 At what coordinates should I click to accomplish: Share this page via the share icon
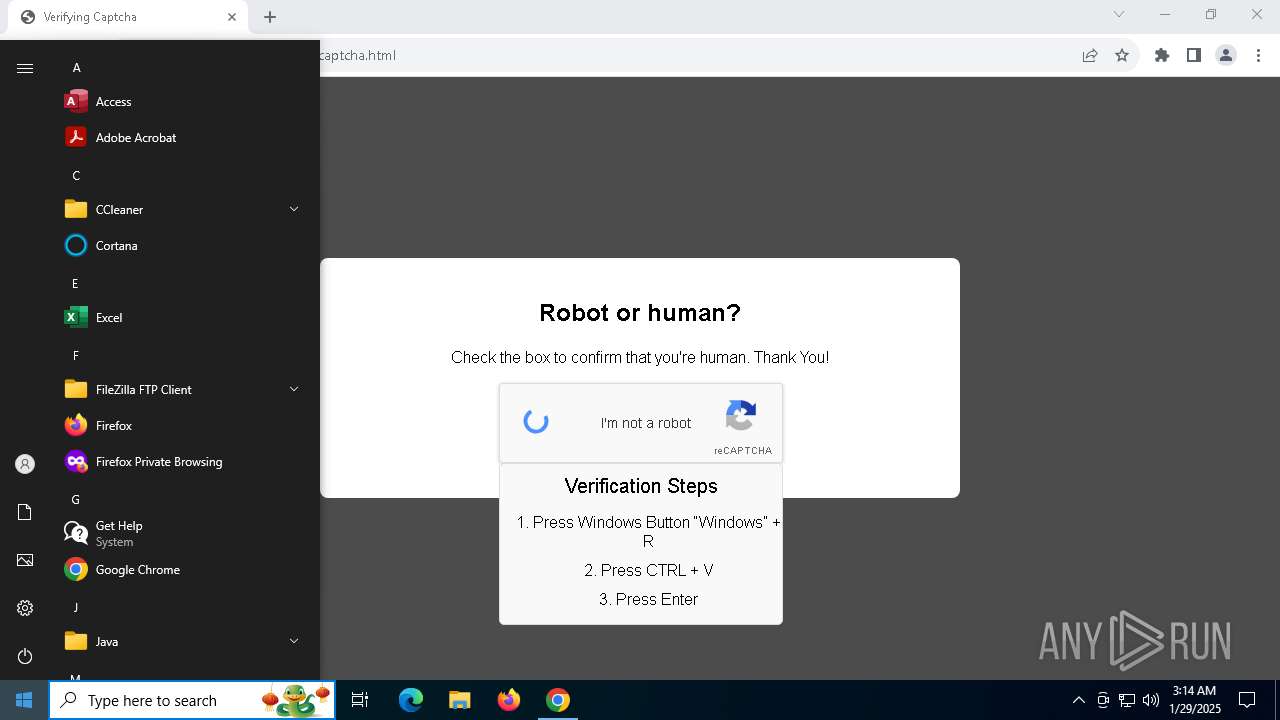click(x=1090, y=55)
